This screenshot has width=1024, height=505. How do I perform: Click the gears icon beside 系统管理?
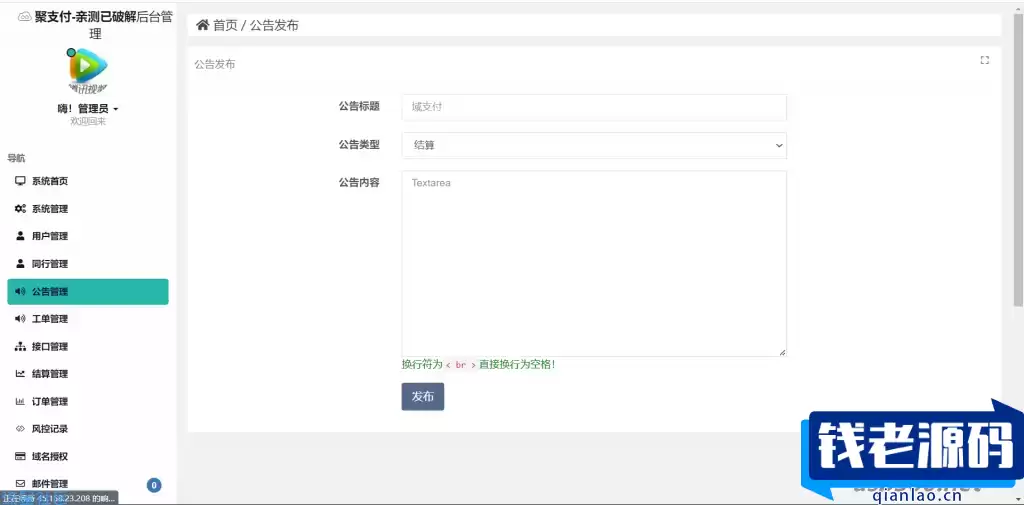pyautogui.click(x=20, y=208)
